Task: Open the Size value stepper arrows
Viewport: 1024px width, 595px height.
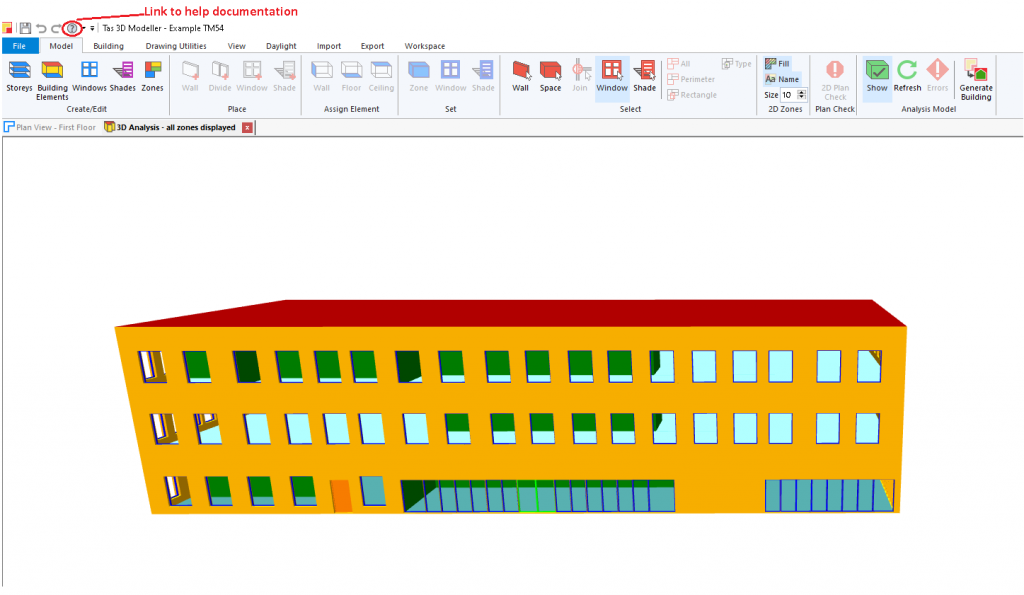Action: 800,94
